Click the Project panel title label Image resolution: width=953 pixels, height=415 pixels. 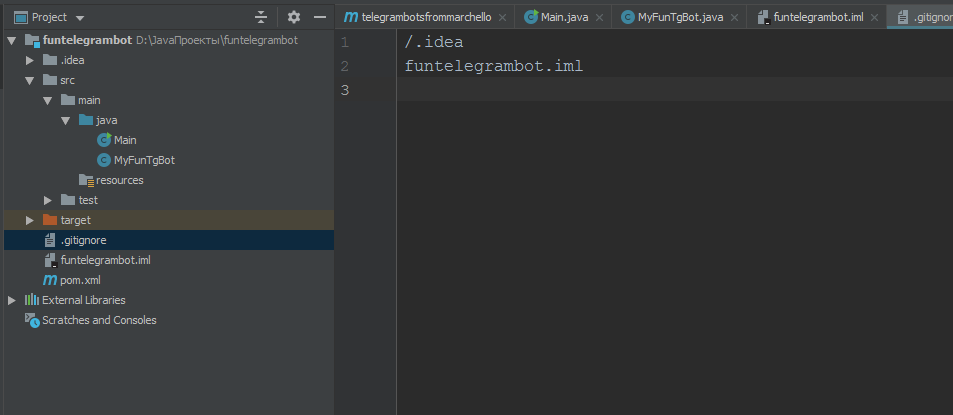(x=49, y=17)
